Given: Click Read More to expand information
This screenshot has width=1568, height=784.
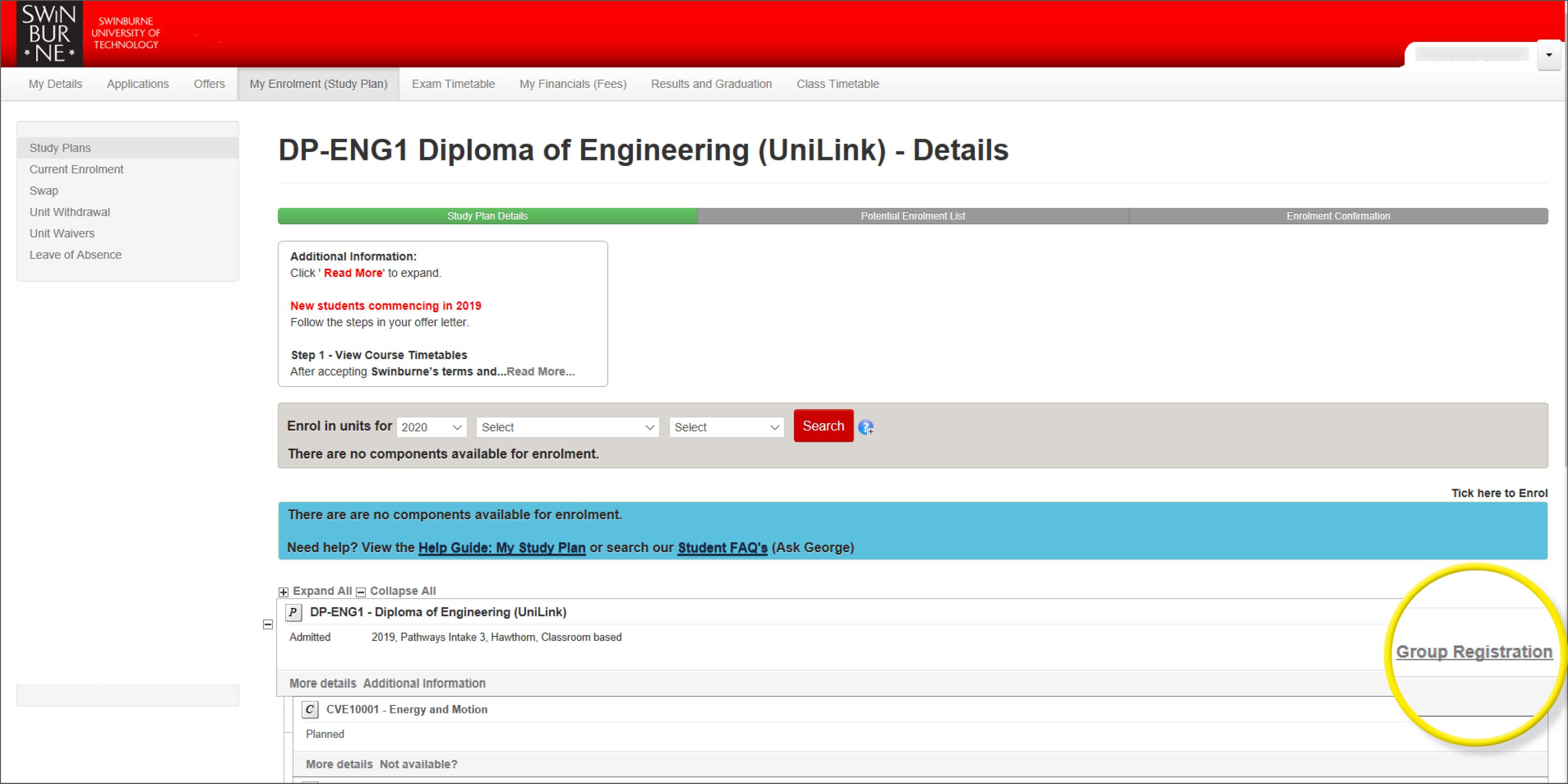Looking at the screenshot, I should click(x=540, y=372).
